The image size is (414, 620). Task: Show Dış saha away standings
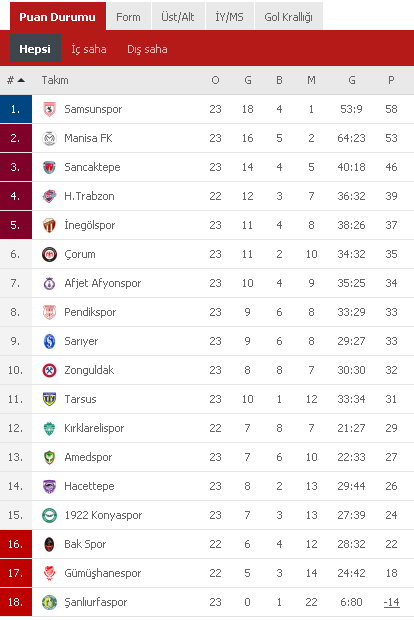(x=147, y=49)
